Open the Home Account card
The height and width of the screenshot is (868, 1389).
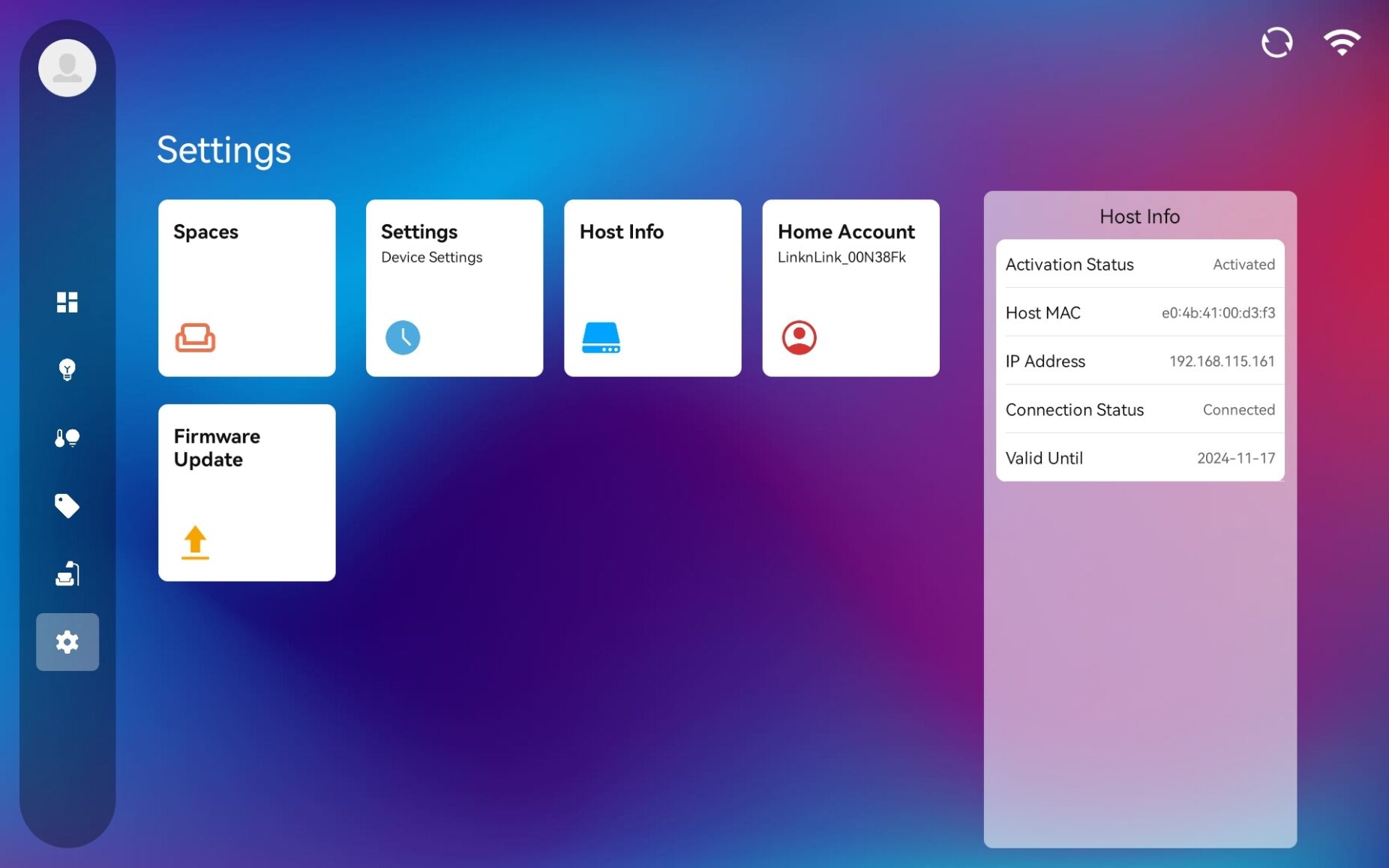pos(850,288)
